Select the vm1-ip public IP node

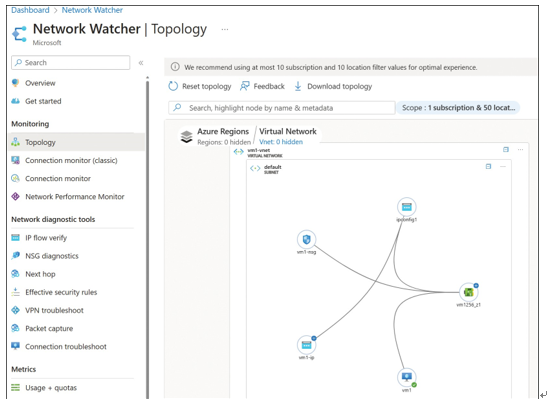point(306,345)
